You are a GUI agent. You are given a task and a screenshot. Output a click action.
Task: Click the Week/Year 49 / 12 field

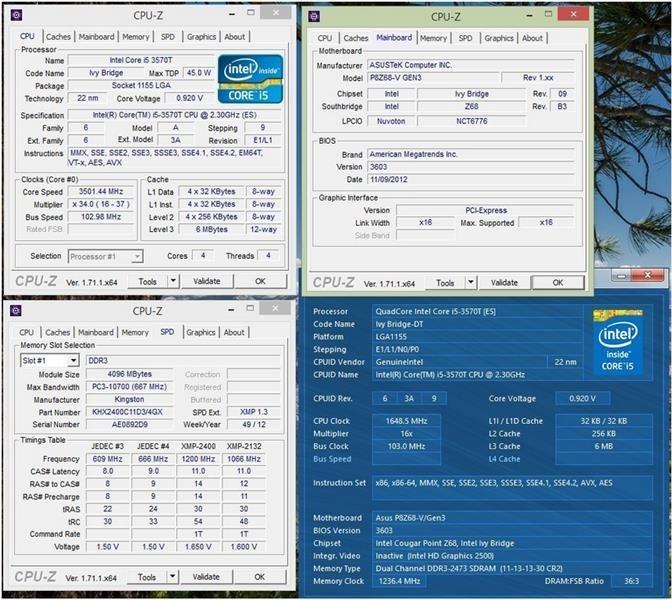click(254, 424)
